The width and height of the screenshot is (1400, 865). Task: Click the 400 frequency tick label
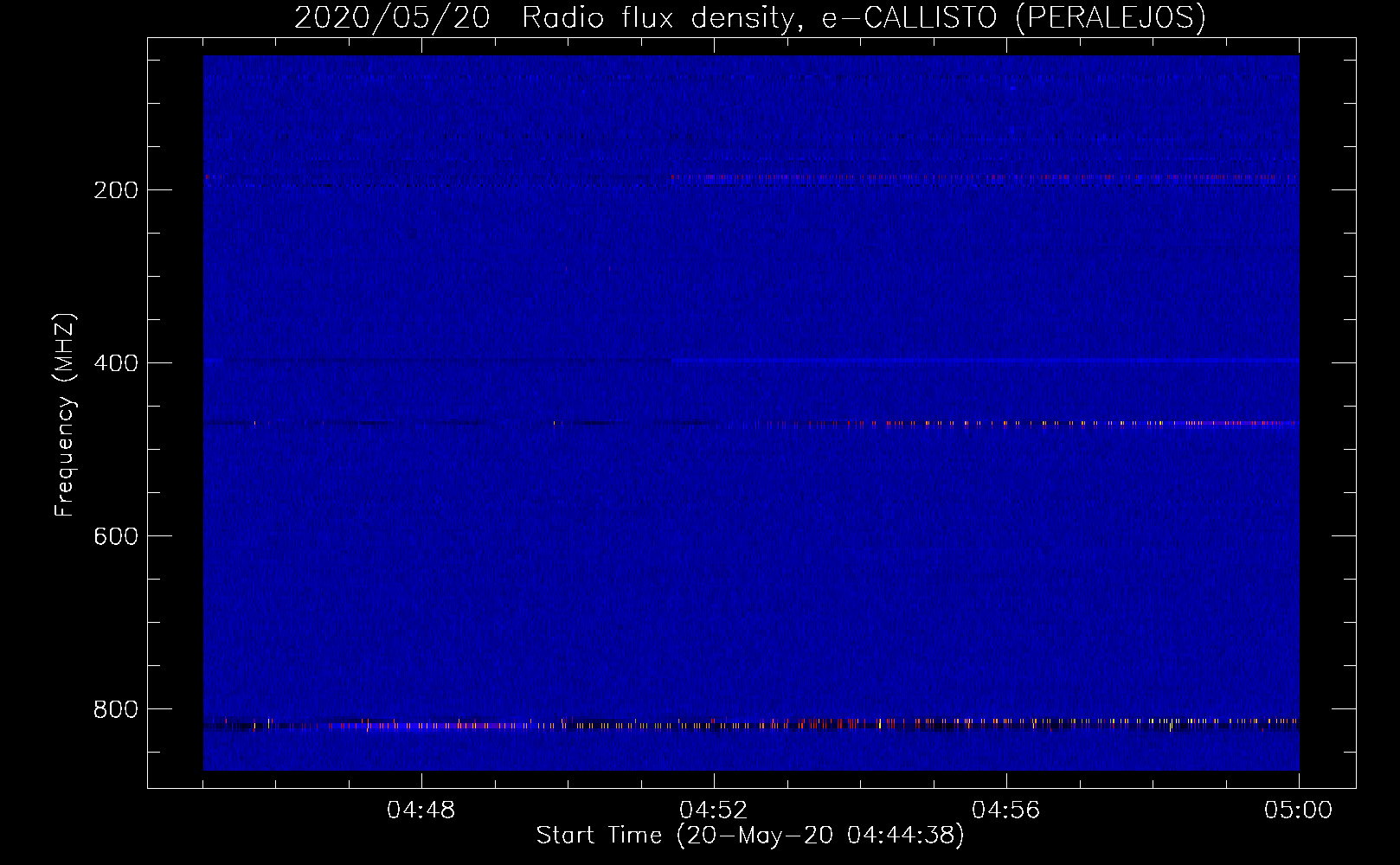click(116, 363)
